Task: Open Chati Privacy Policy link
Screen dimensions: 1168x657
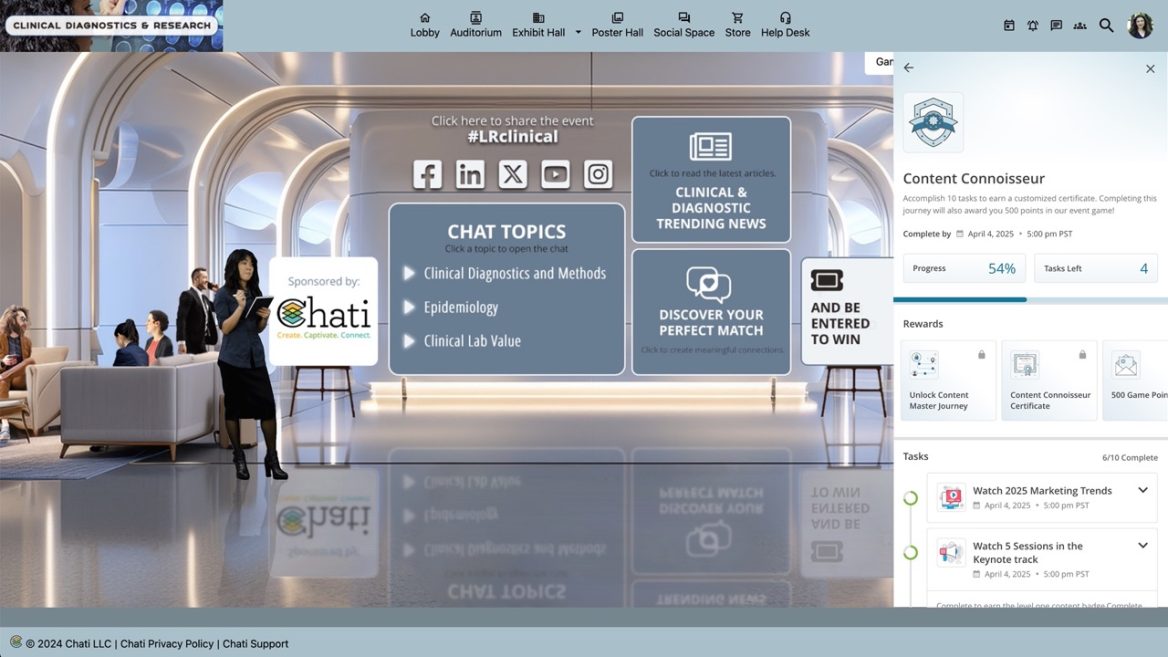Action: coord(167,644)
